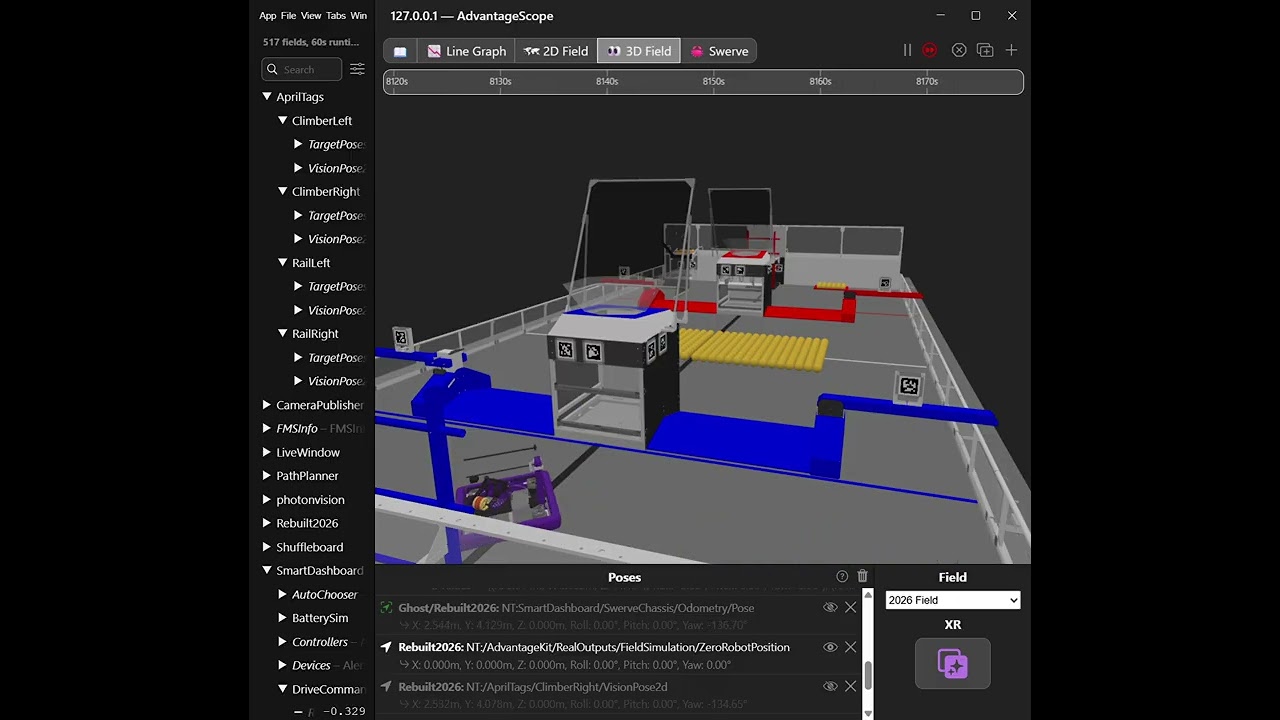Expand the Shuffleboard node

(x=267, y=547)
